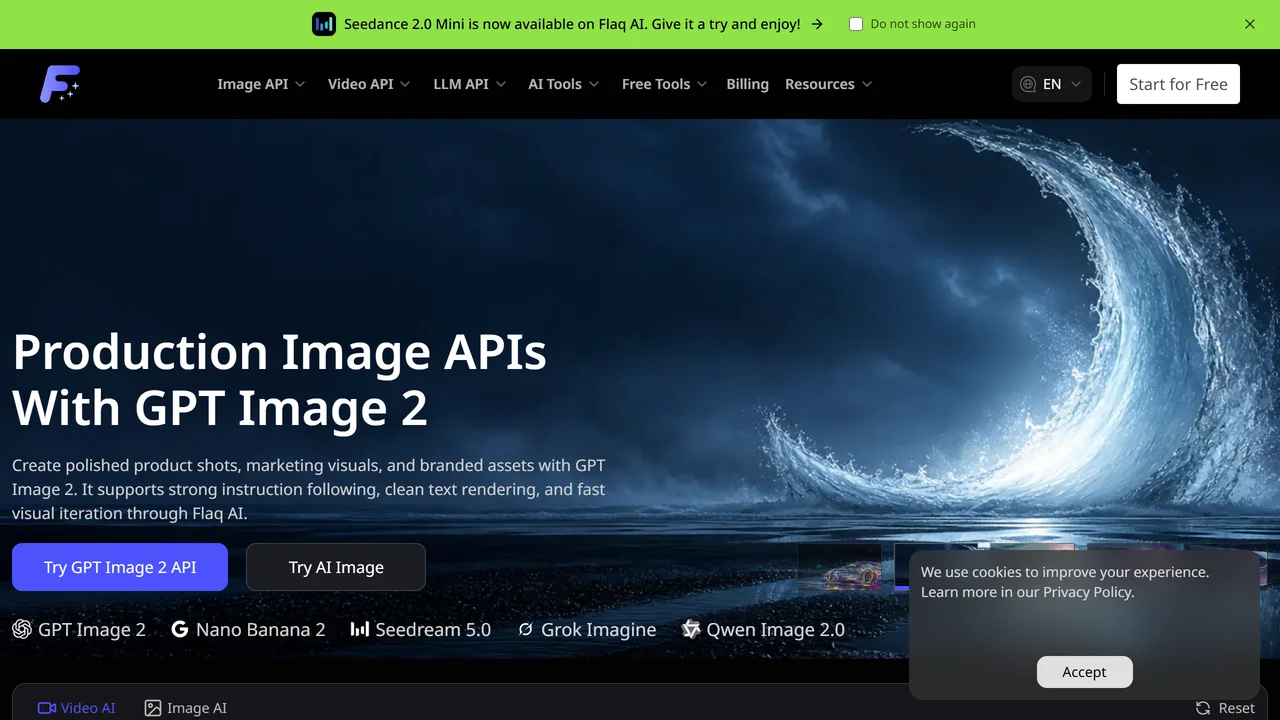1280x720 pixels.
Task: Click the Try AI Image button
Action: click(336, 567)
